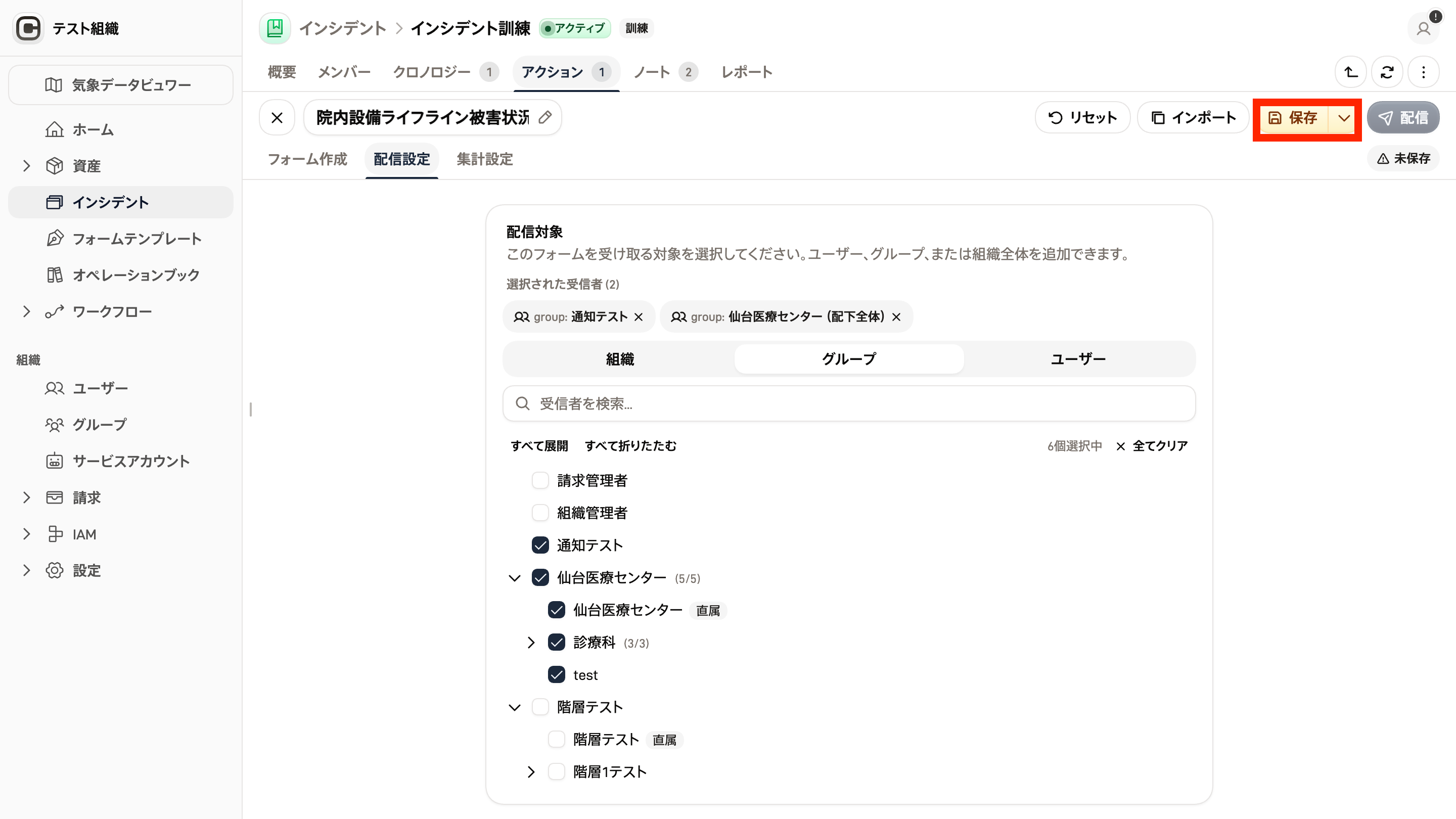Switch to the クロノロジー tab
The image size is (1456, 819).
(x=445, y=72)
